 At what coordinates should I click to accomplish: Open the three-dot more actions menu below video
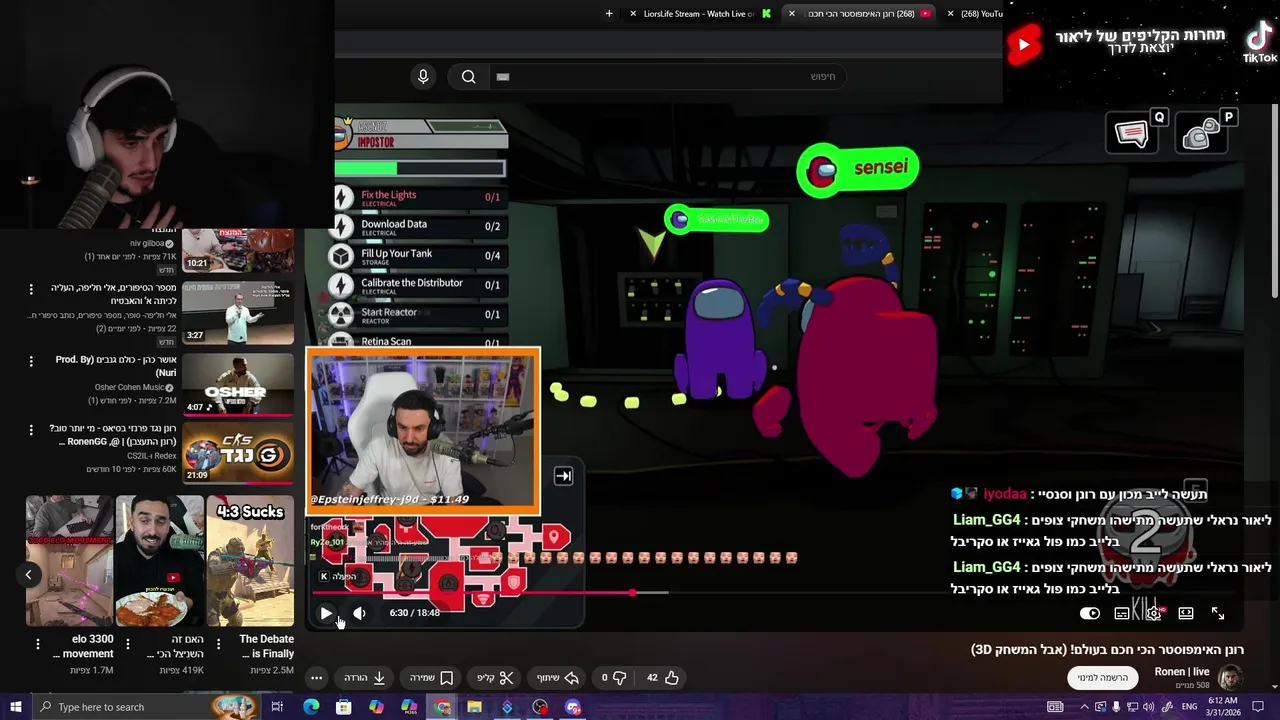click(316, 677)
